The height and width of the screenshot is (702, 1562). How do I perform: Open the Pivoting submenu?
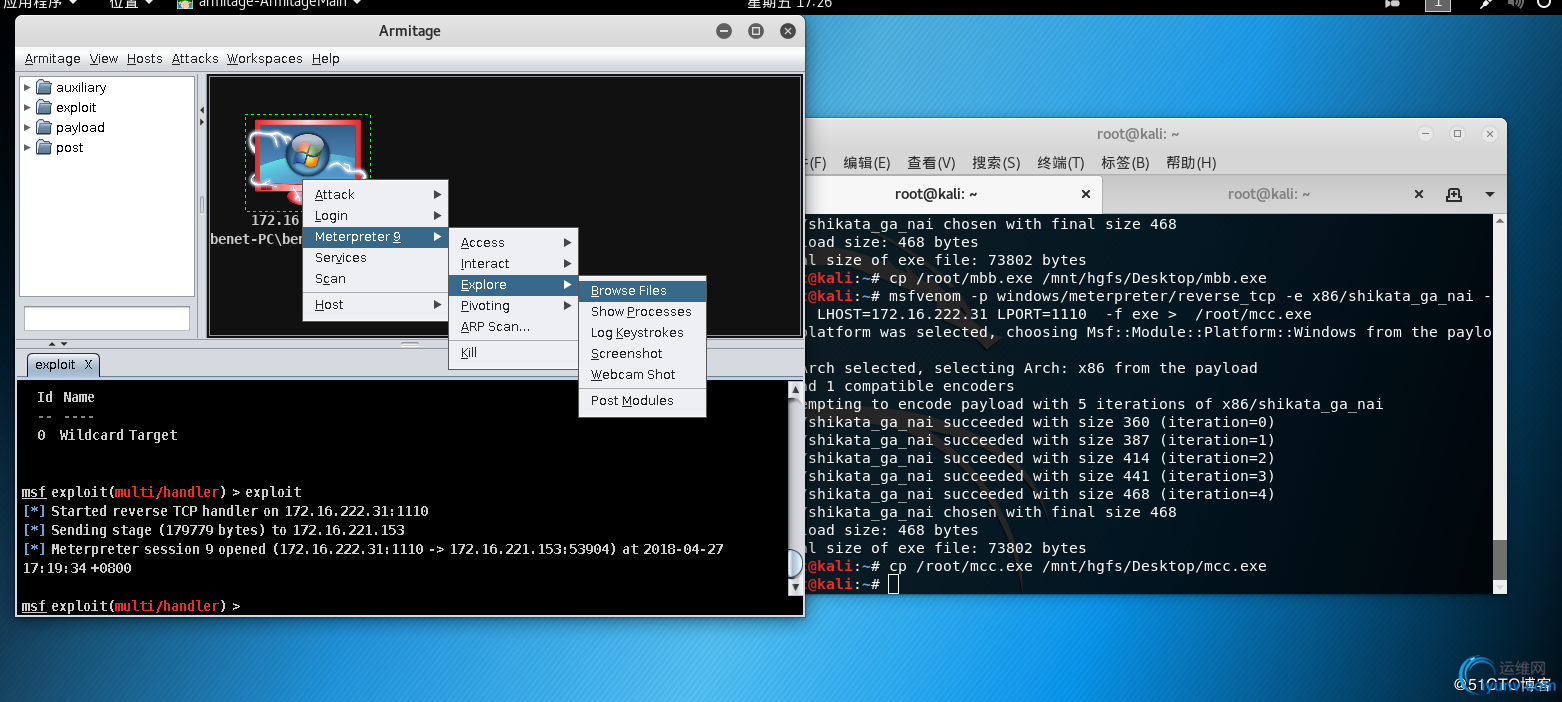point(513,305)
